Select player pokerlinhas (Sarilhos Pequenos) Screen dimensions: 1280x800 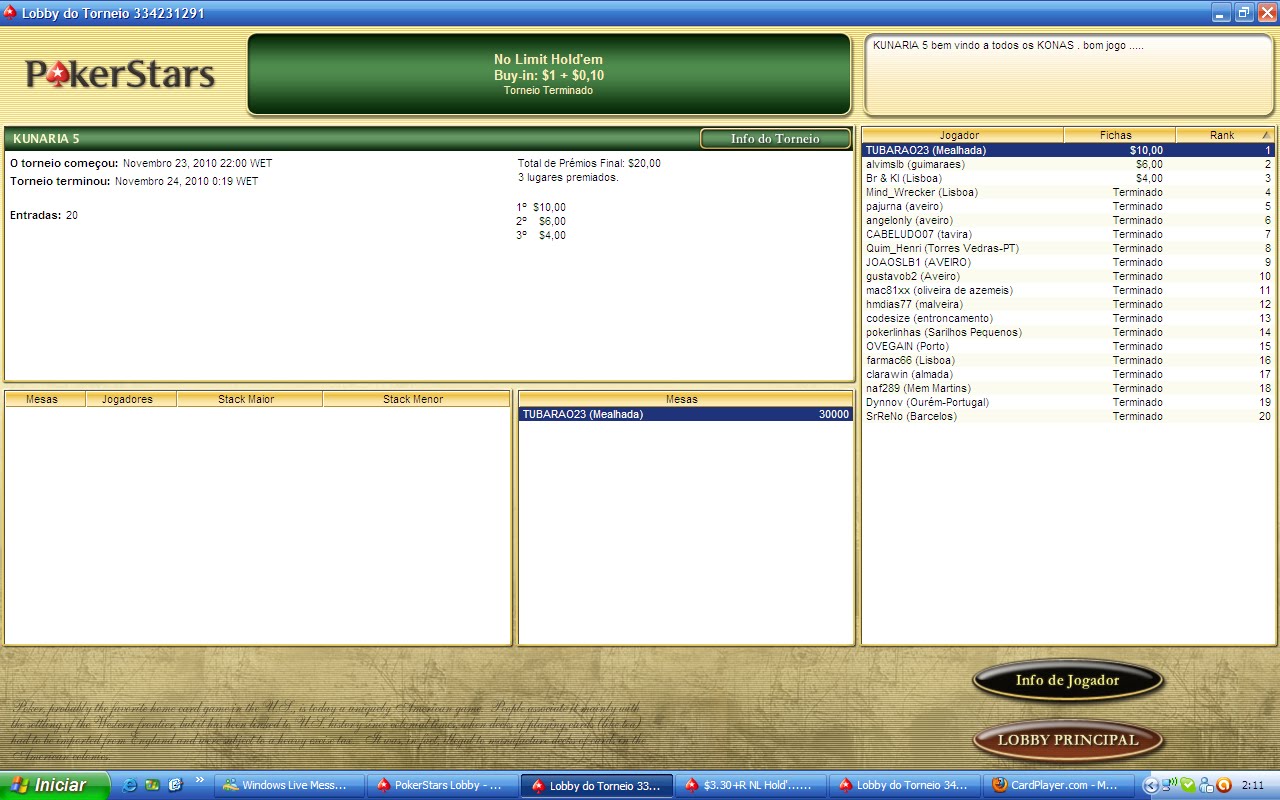[x=1068, y=332]
